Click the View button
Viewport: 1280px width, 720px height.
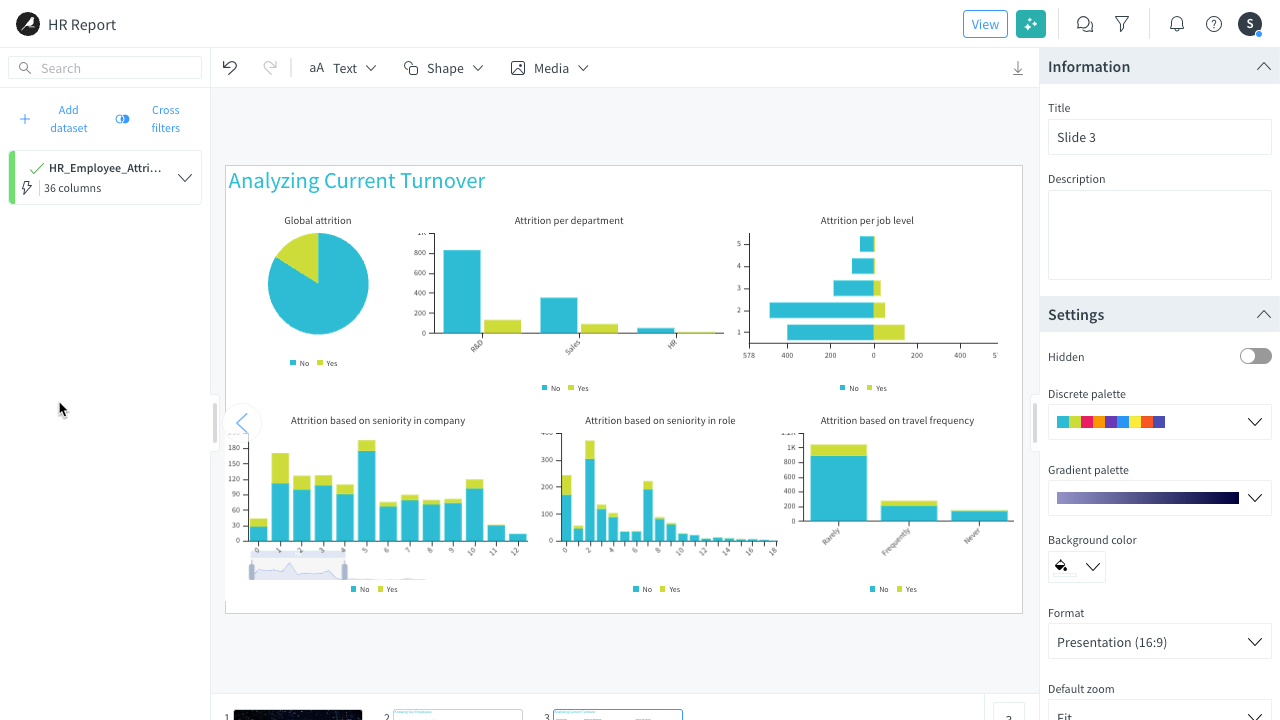(985, 24)
